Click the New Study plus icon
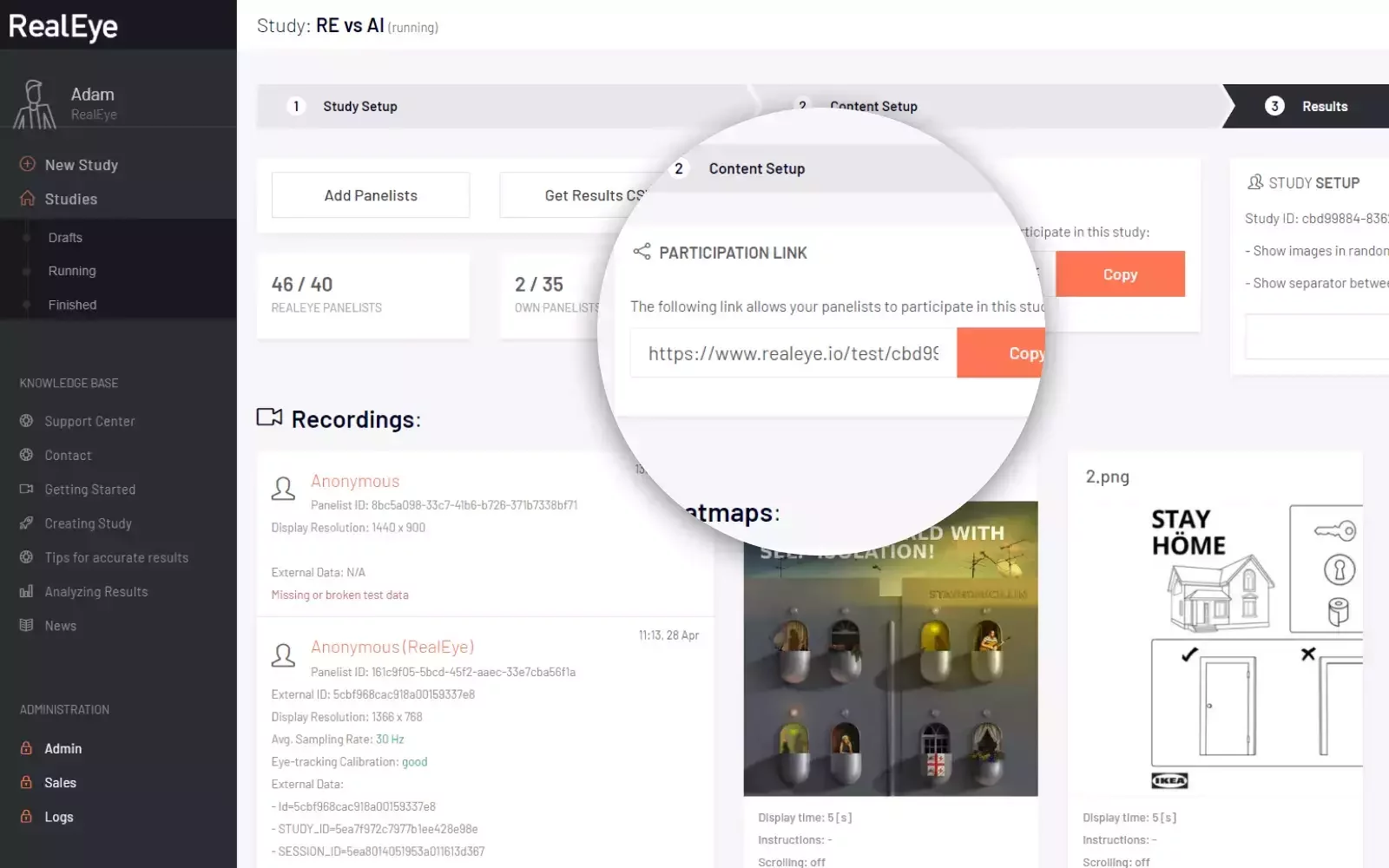 click(x=27, y=164)
